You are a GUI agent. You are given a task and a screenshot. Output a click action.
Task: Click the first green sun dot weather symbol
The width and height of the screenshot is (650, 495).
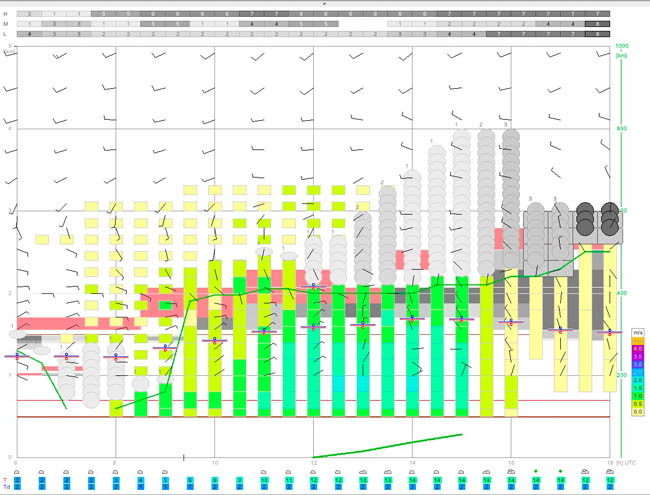click(x=536, y=471)
